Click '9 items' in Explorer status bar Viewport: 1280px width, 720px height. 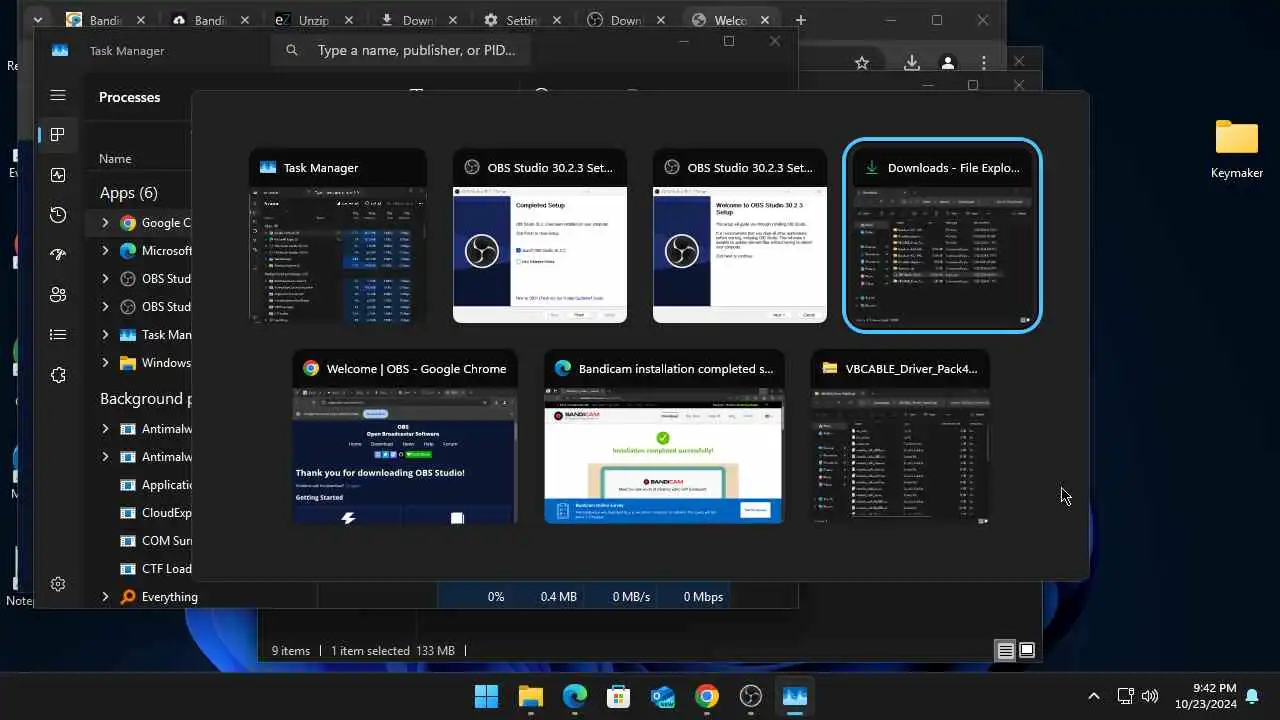[x=291, y=651]
